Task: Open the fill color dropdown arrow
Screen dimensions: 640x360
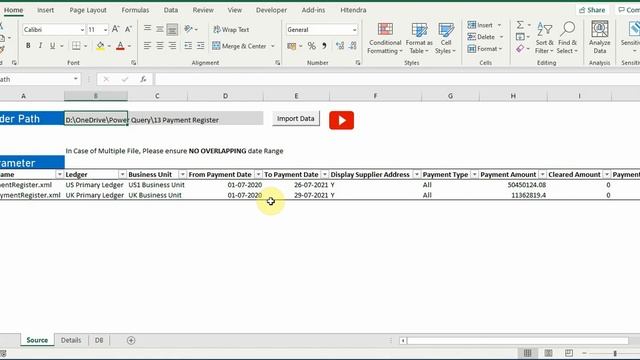Action: click(x=109, y=46)
